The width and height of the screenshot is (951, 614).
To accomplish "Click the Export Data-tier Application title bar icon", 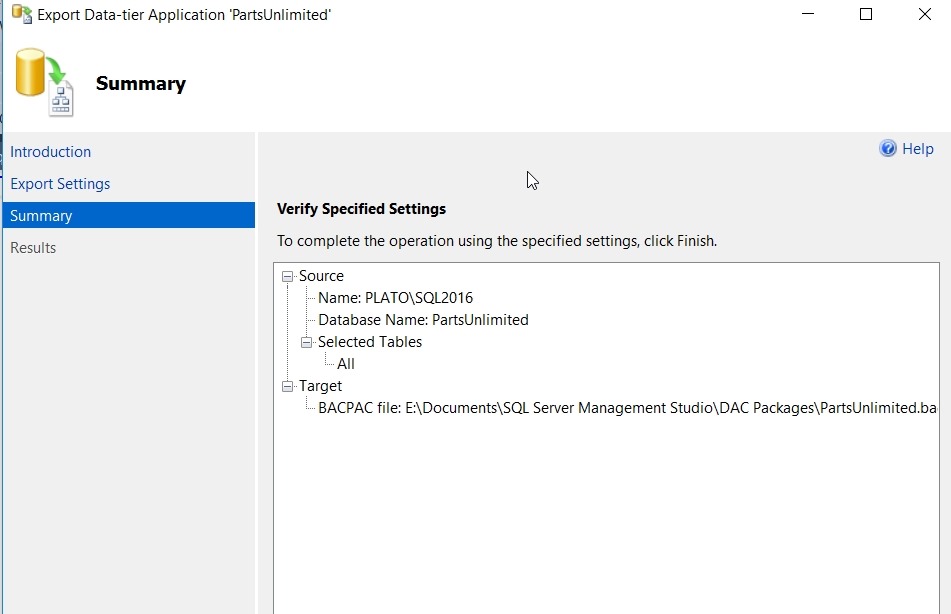I will coord(21,14).
